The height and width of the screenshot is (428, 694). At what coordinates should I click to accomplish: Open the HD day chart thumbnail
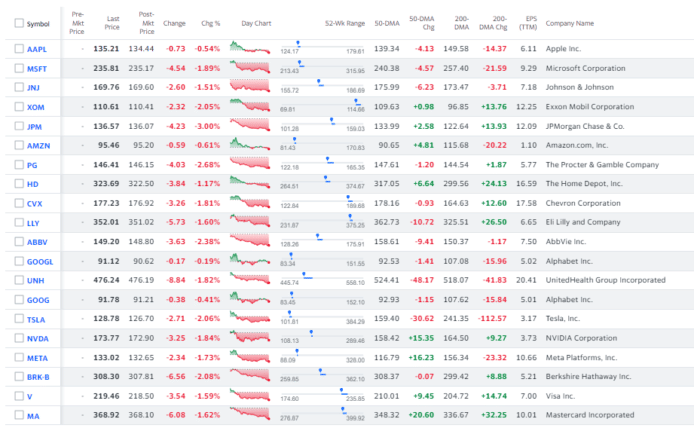point(250,182)
